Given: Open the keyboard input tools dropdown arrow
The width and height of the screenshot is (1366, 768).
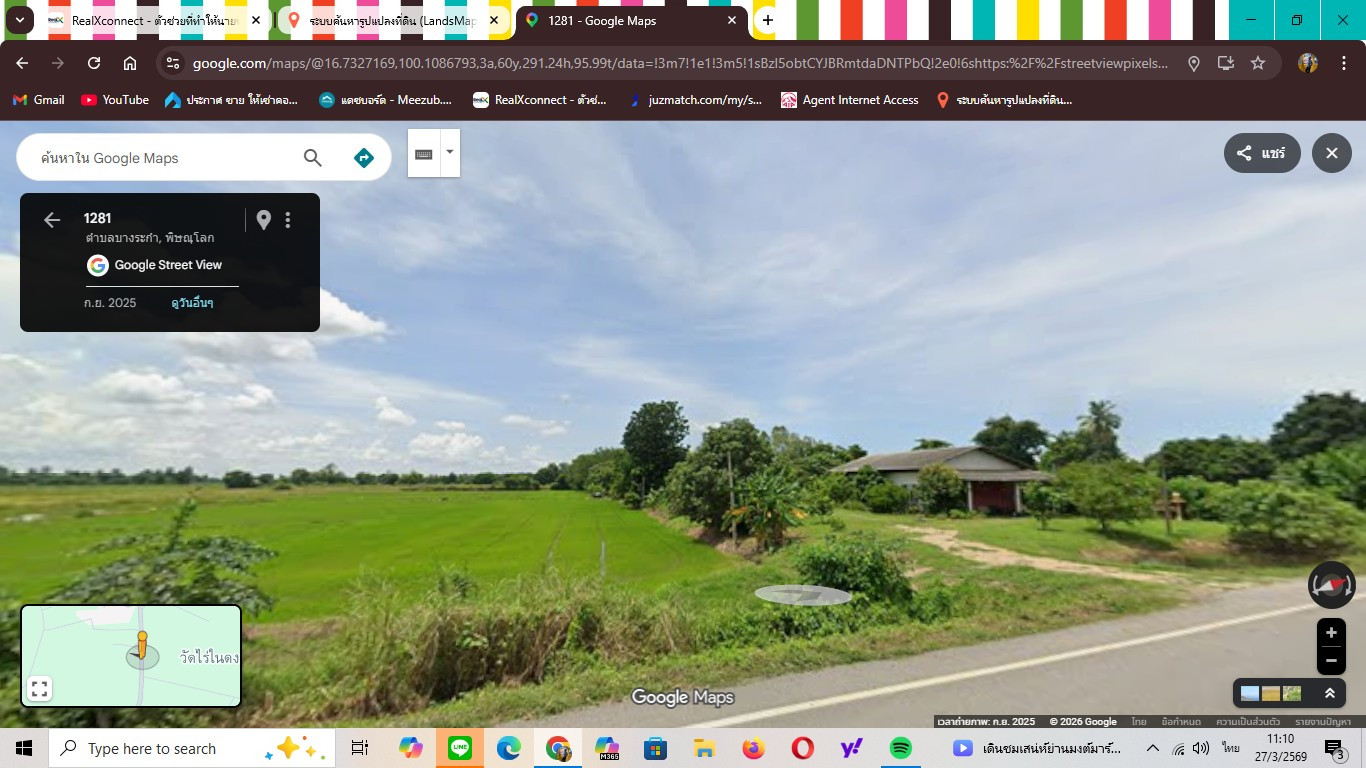Looking at the screenshot, I should tap(450, 153).
